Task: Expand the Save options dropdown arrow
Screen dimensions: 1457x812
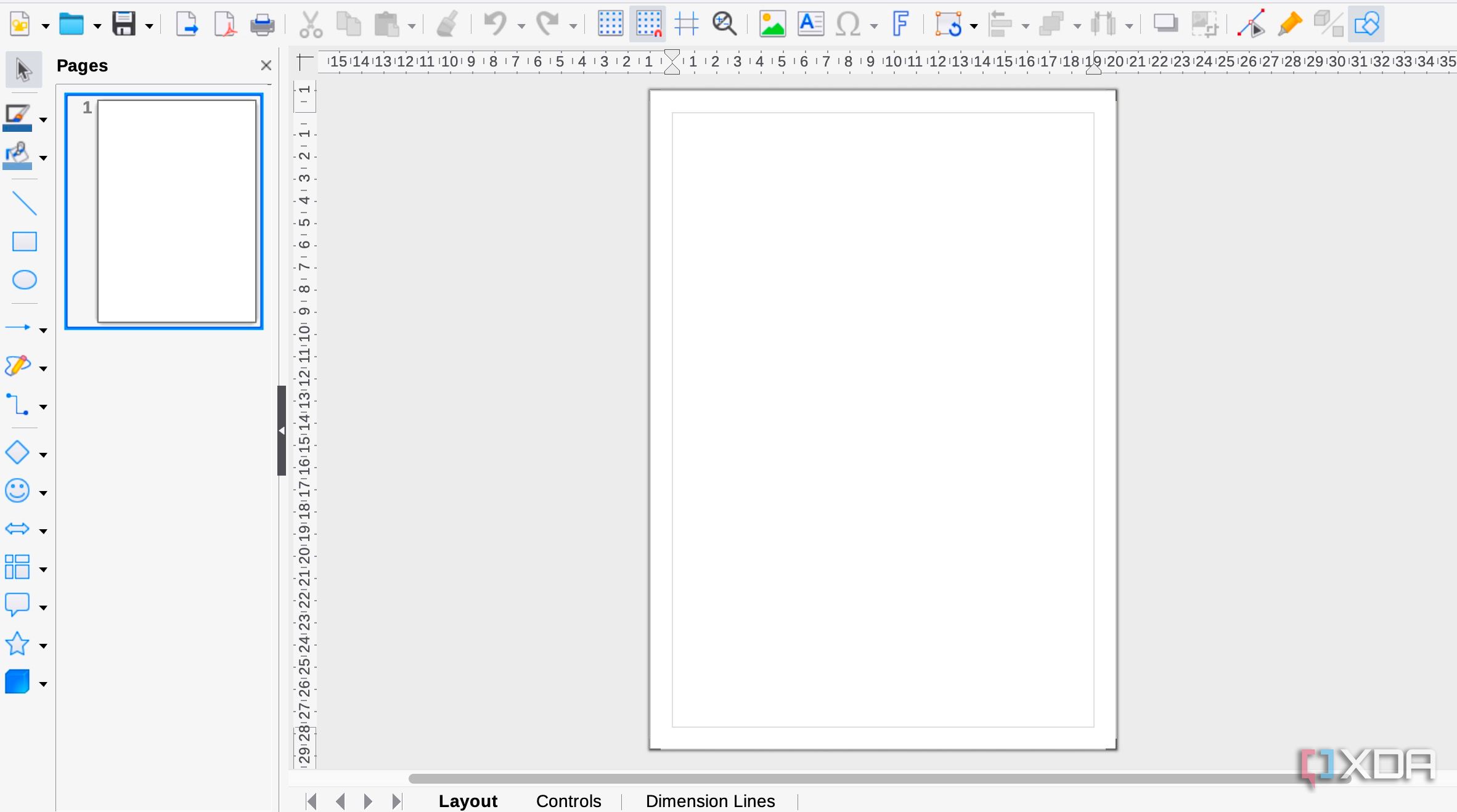Action: click(149, 26)
